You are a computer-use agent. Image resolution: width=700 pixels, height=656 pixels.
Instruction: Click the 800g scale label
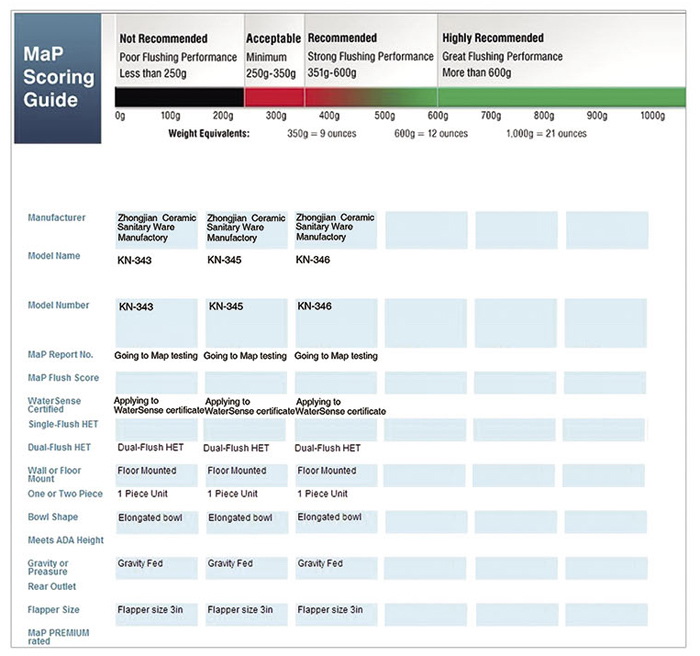544,116
